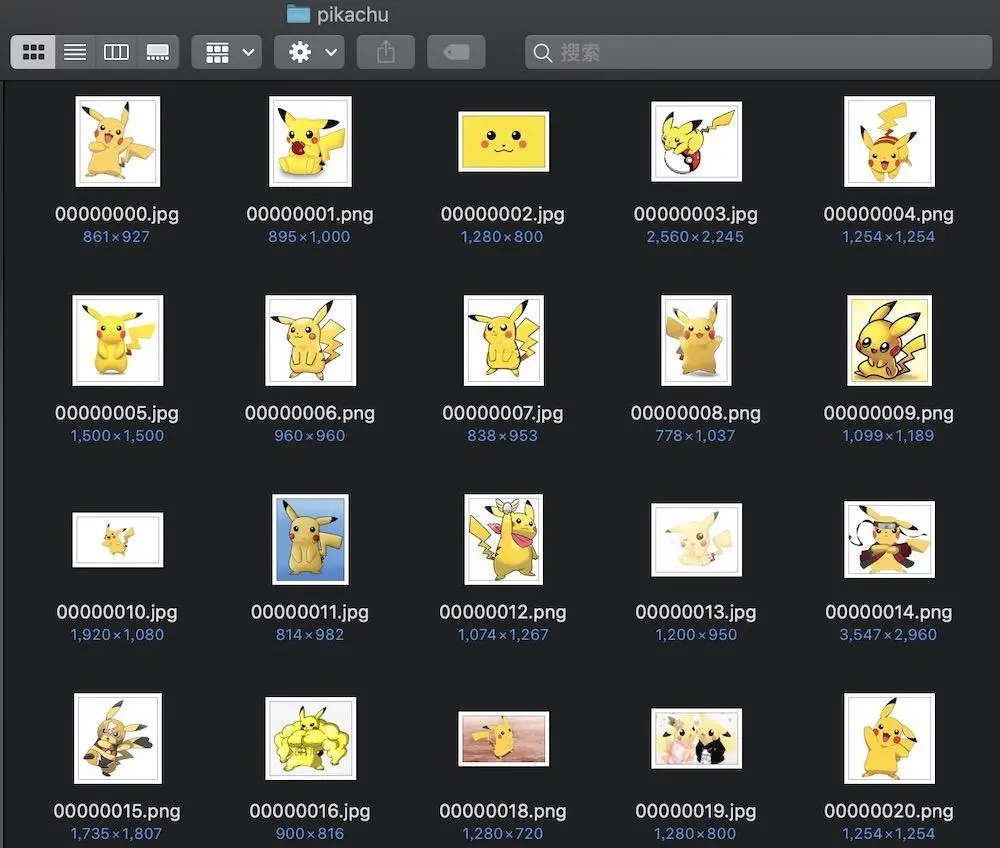
Task: Click dimensions text 900×816
Action: tap(309, 833)
